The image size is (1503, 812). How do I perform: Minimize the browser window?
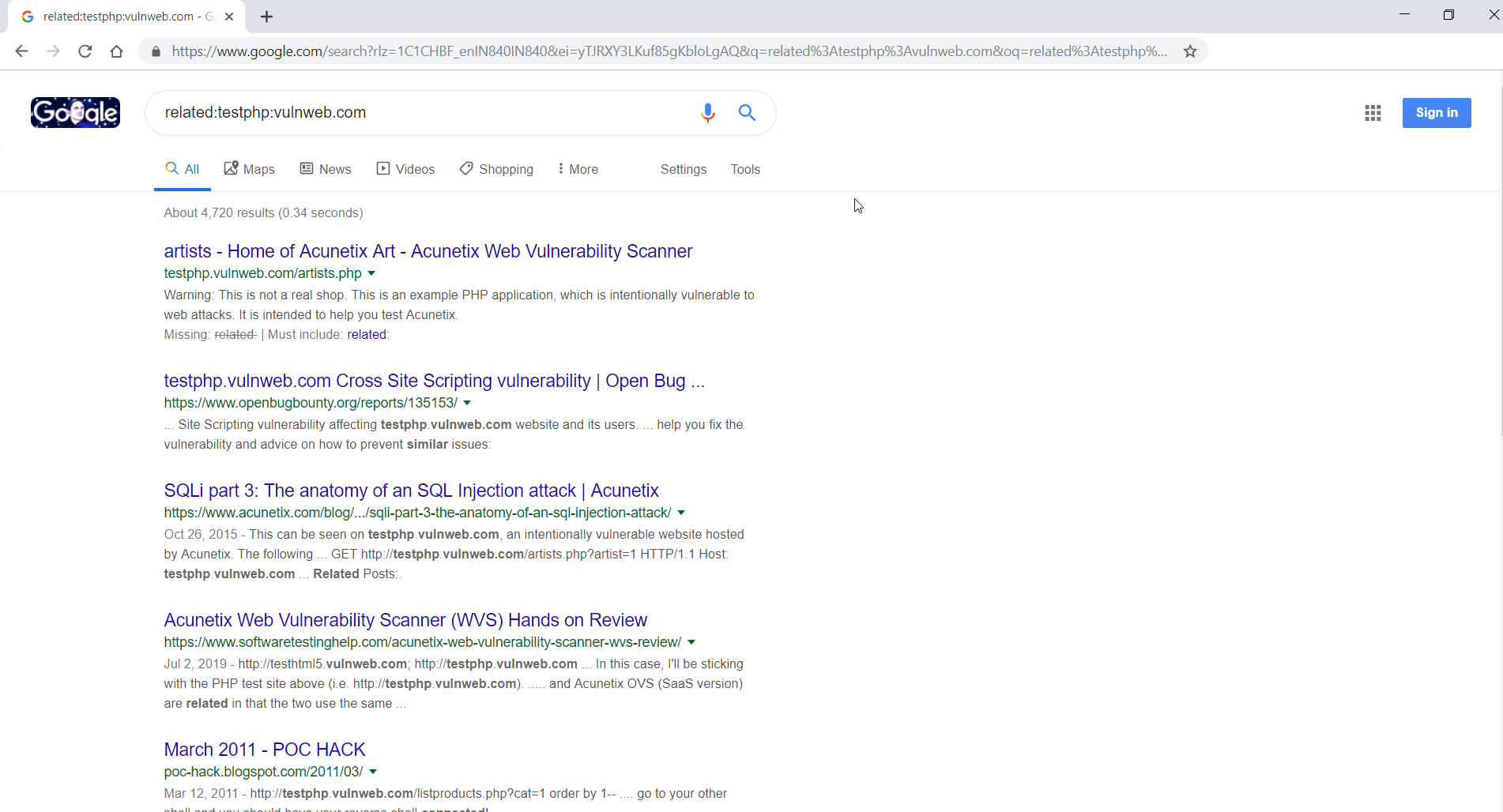pyautogui.click(x=1404, y=15)
